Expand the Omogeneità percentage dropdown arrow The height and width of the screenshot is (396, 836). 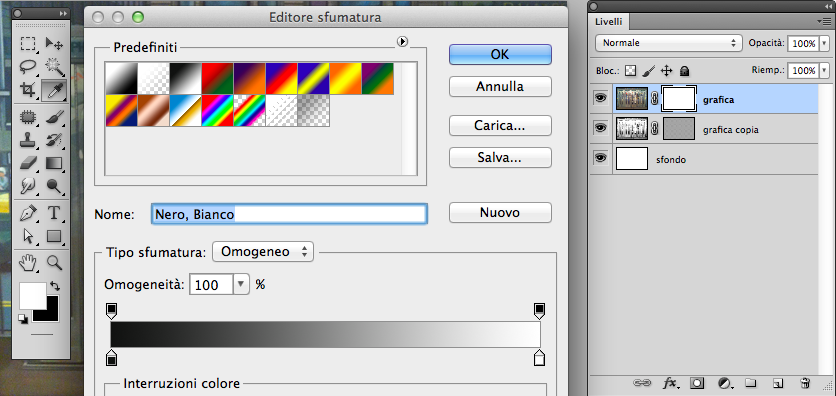[x=241, y=285]
